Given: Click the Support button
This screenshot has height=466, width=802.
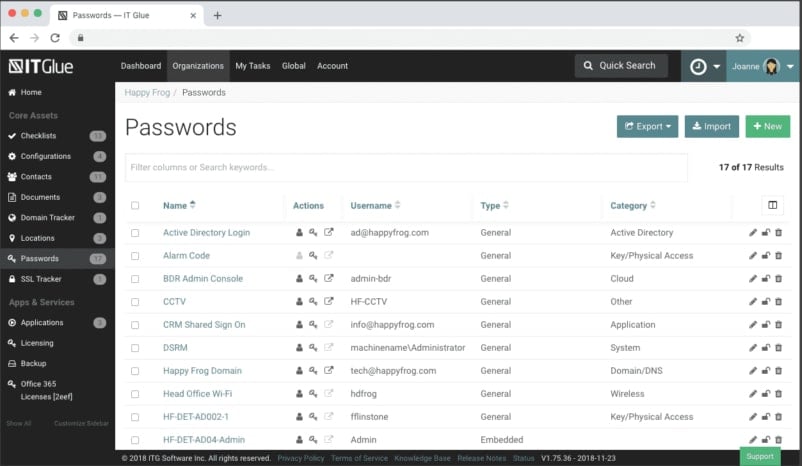Looking at the screenshot, I should (x=760, y=456).
